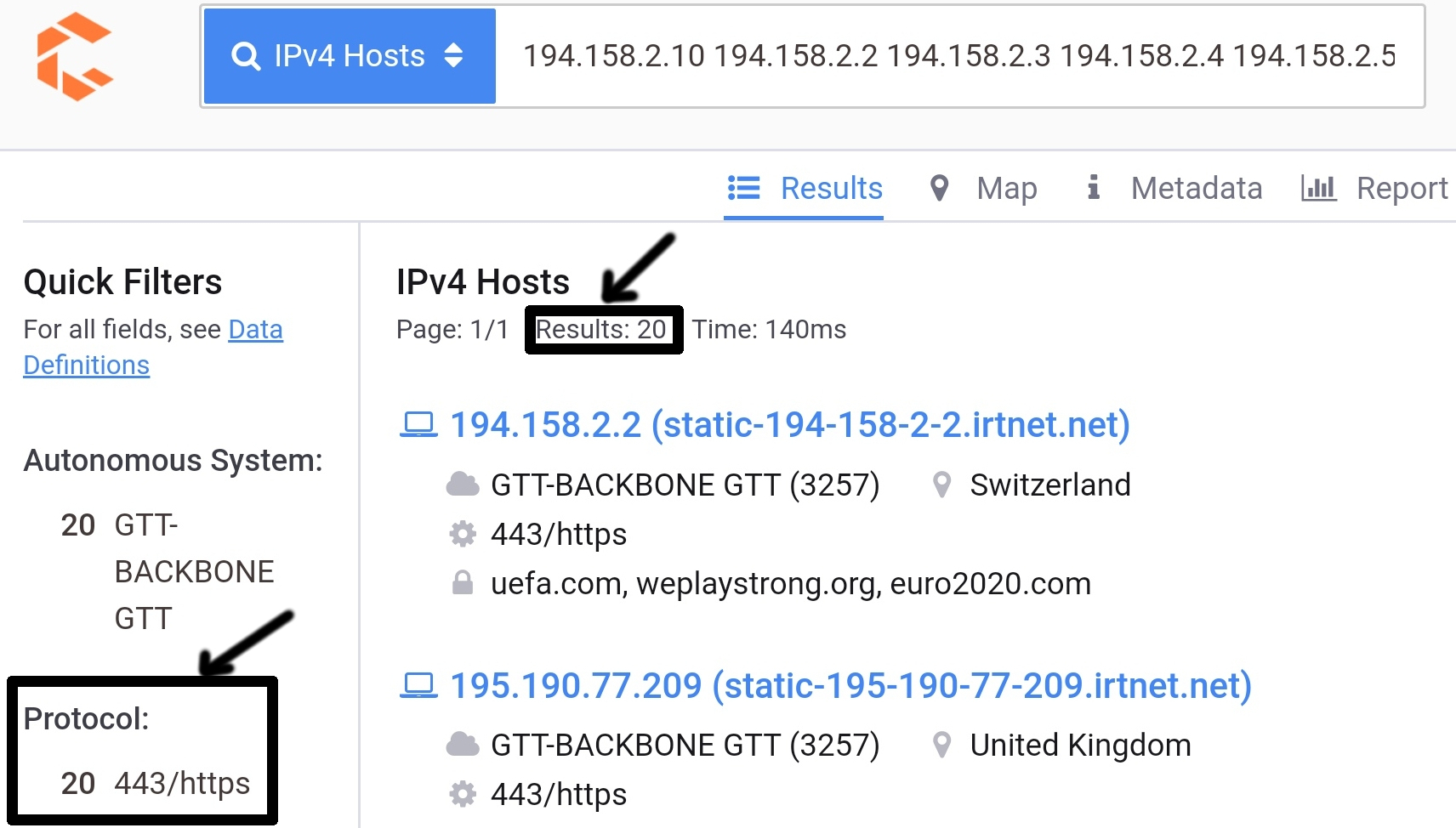Image resolution: width=1456 pixels, height=828 pixels.
Task: Click the laptop icon beside 195.190.77.209
Action: [x=418, y=685]
